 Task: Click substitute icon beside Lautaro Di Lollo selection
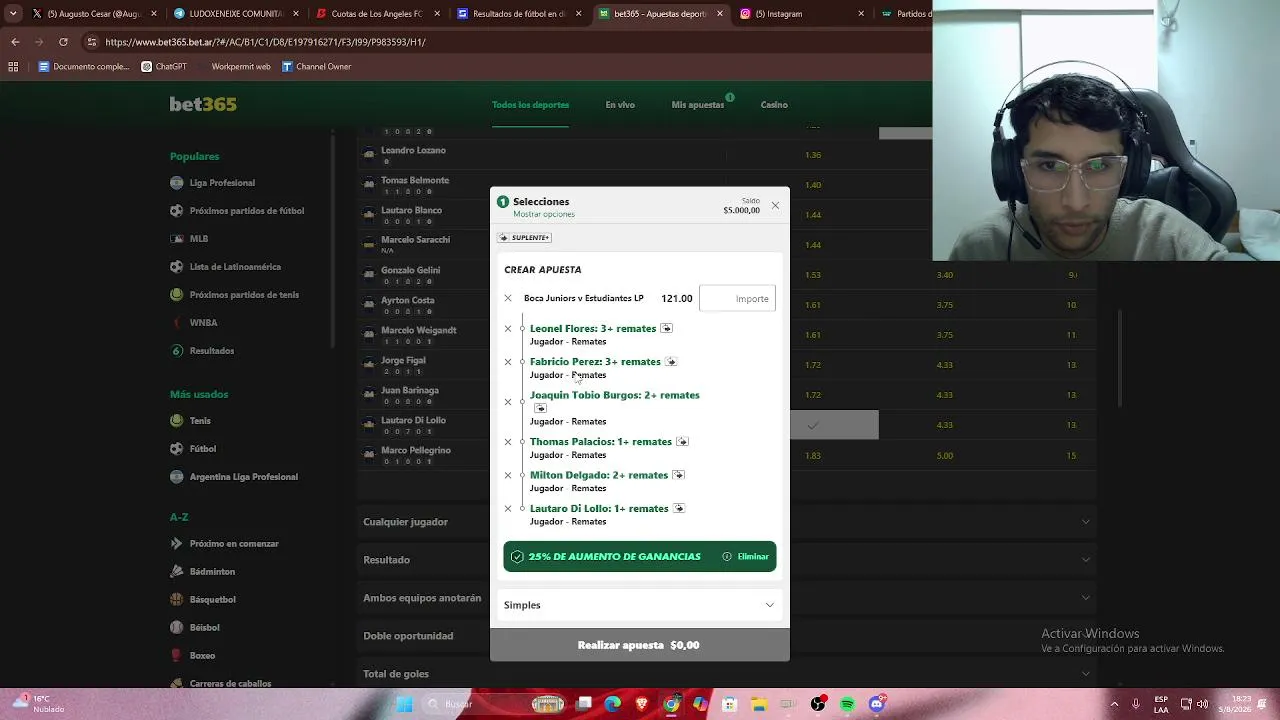(679, 508)
